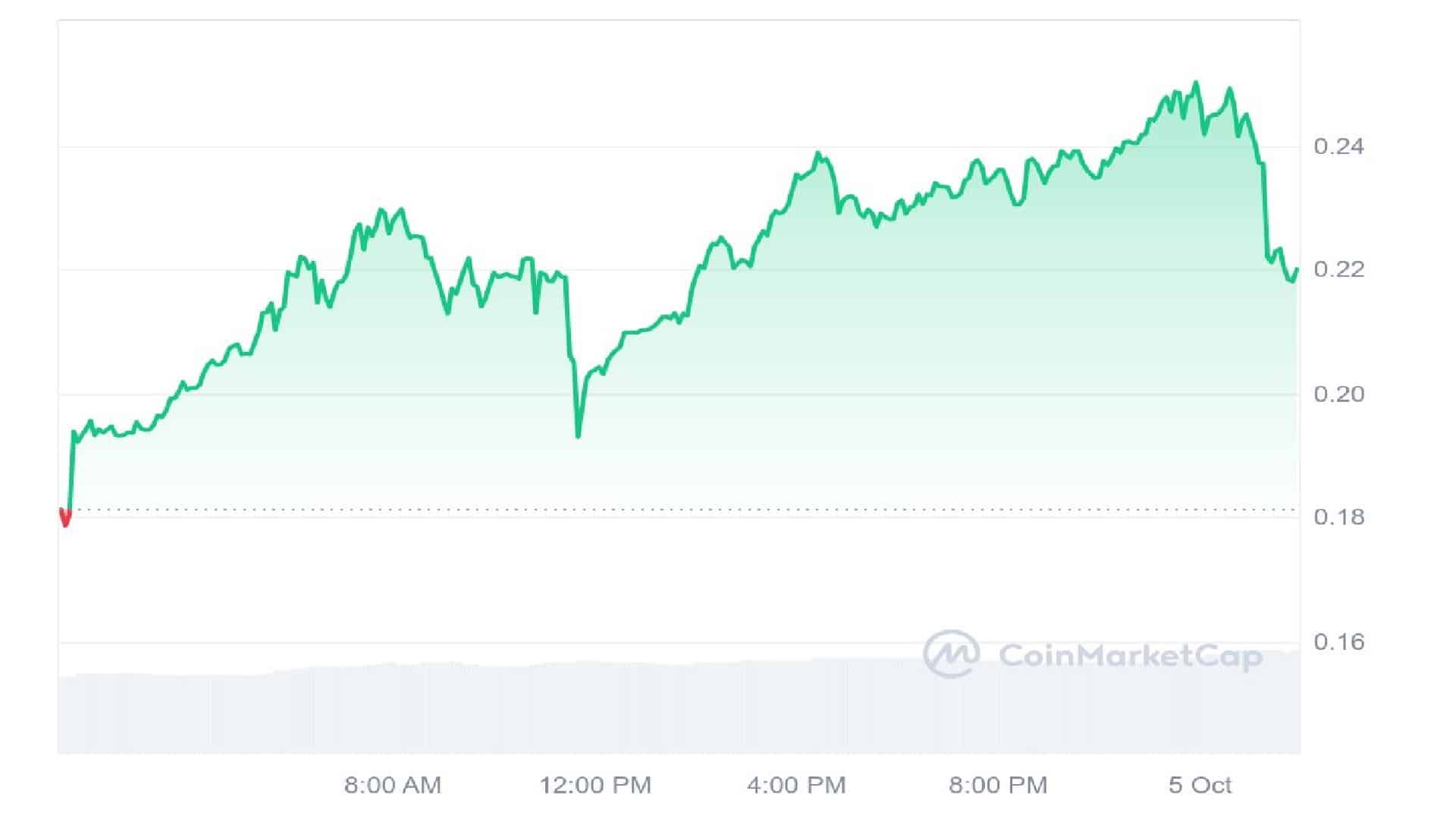Select the 8:00 AM time axis label
This screenshot has height=819, width=1456.
click(392, 785)
